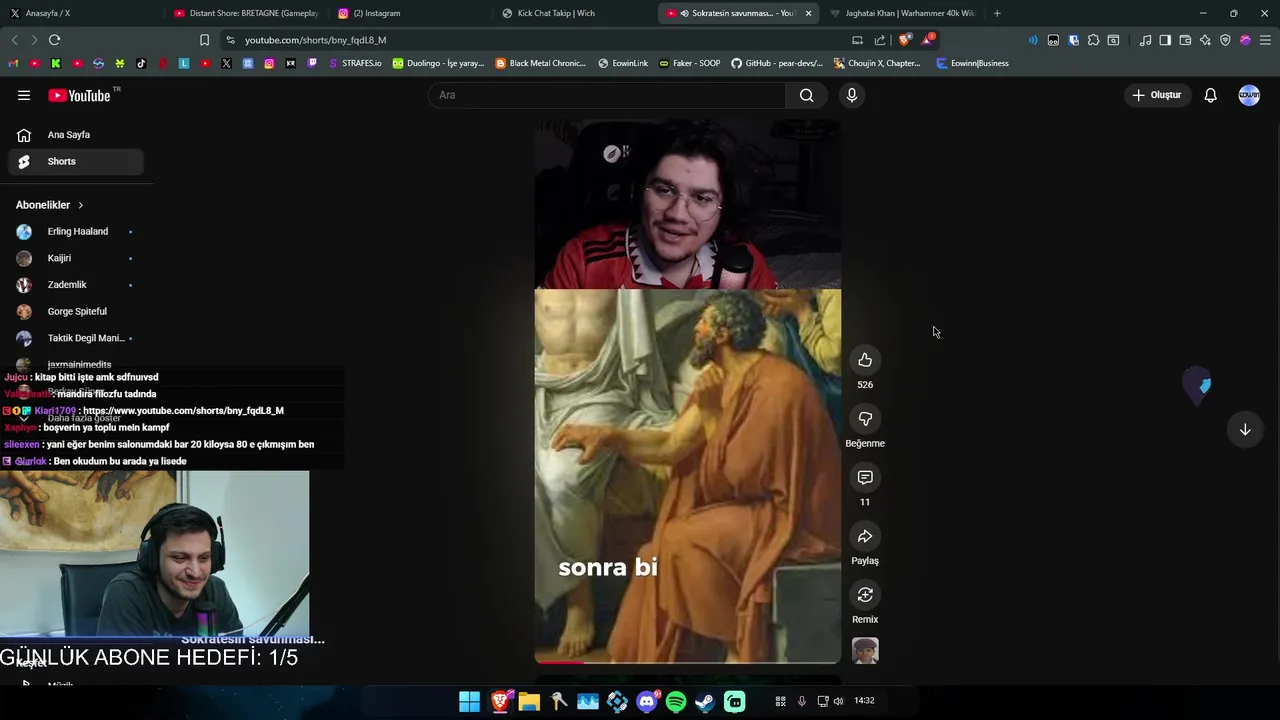Image resolution: width=1280 pixels, height=720 pixels.
Task: Click the chat link youtube.com/shorts/bny_fqdL8_M
Action: pyautogui.click(x=184, y=411)
